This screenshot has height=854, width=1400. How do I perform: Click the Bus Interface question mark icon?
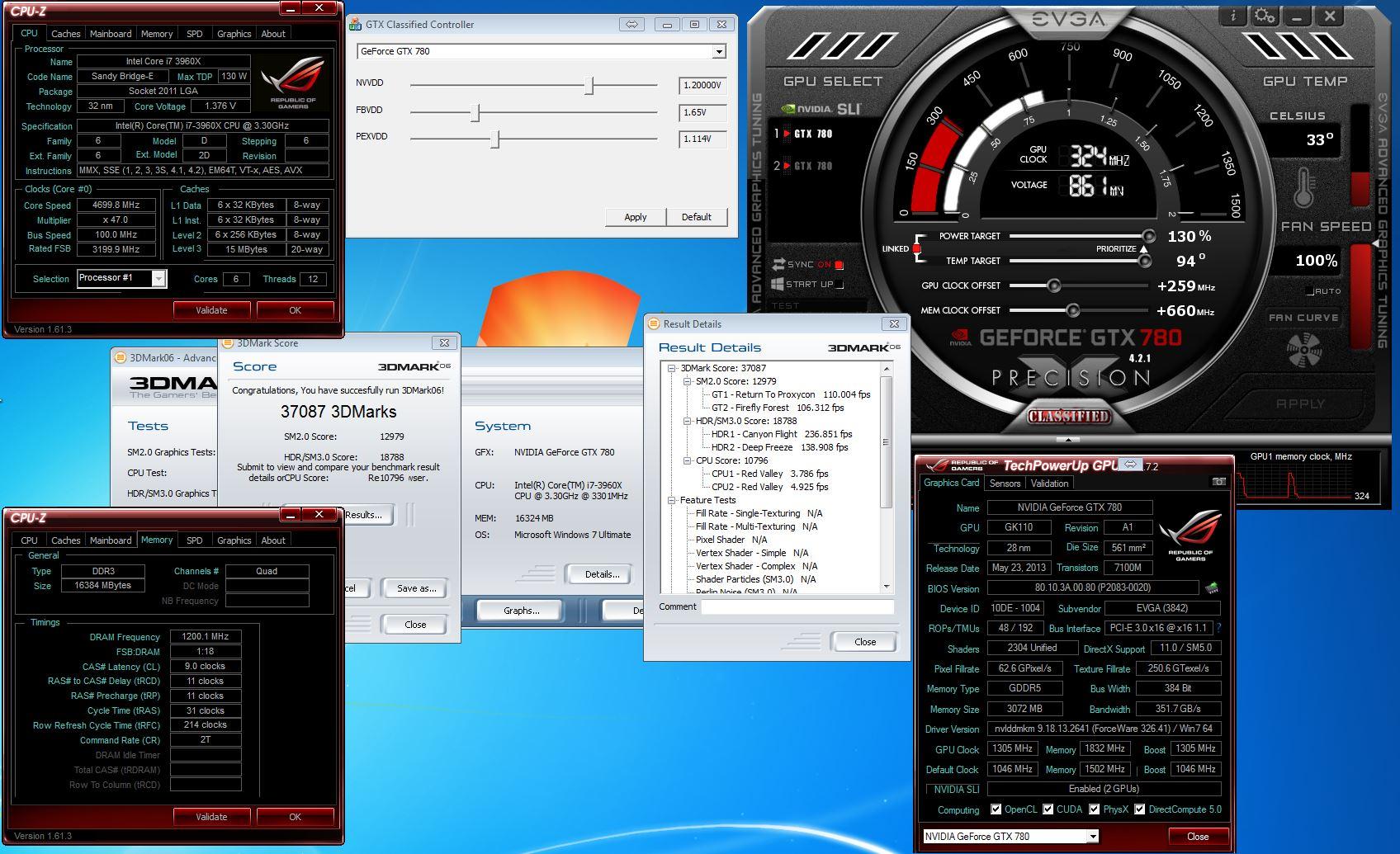click(x=1218, y=628)
